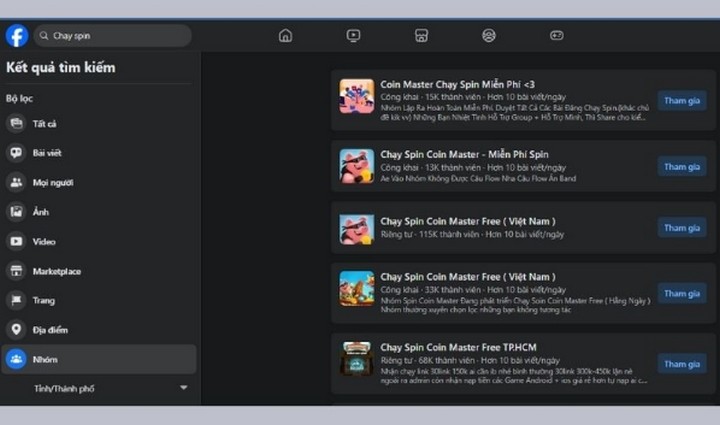Filter results by 'Ảnh'
The image size is (720, 425).
(x=40, y=212)
